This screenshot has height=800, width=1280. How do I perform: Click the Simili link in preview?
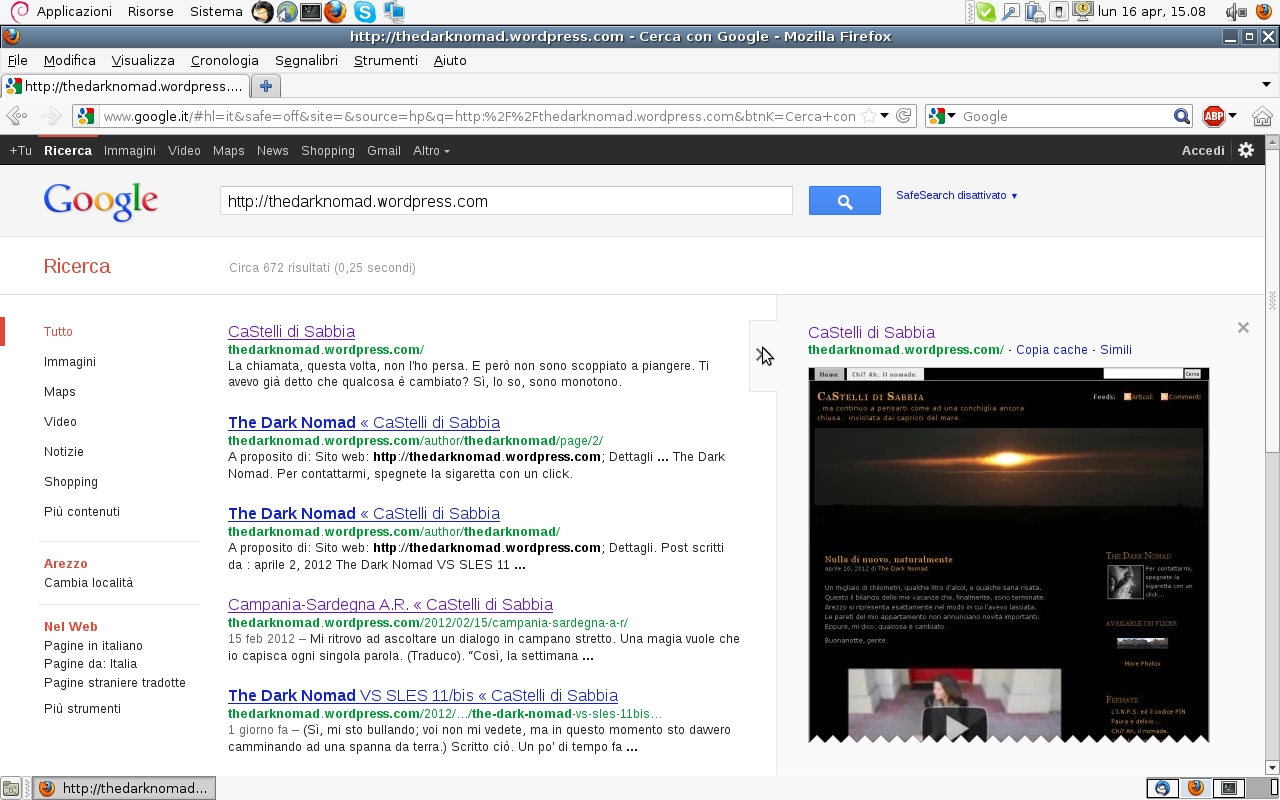click(x=1116, y=350)
